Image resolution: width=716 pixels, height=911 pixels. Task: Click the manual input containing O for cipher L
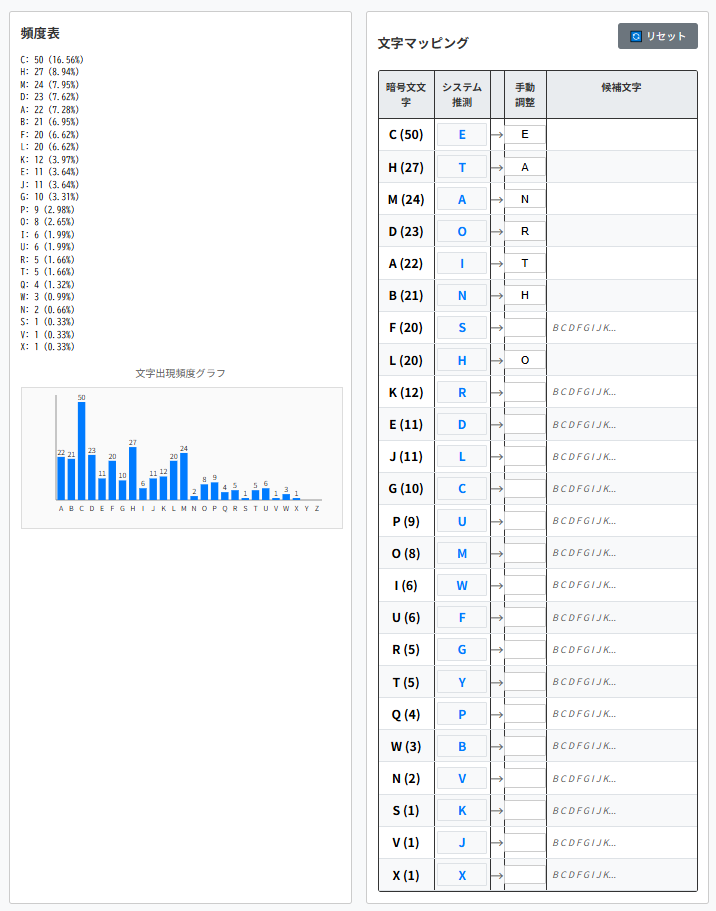[525, 360]
